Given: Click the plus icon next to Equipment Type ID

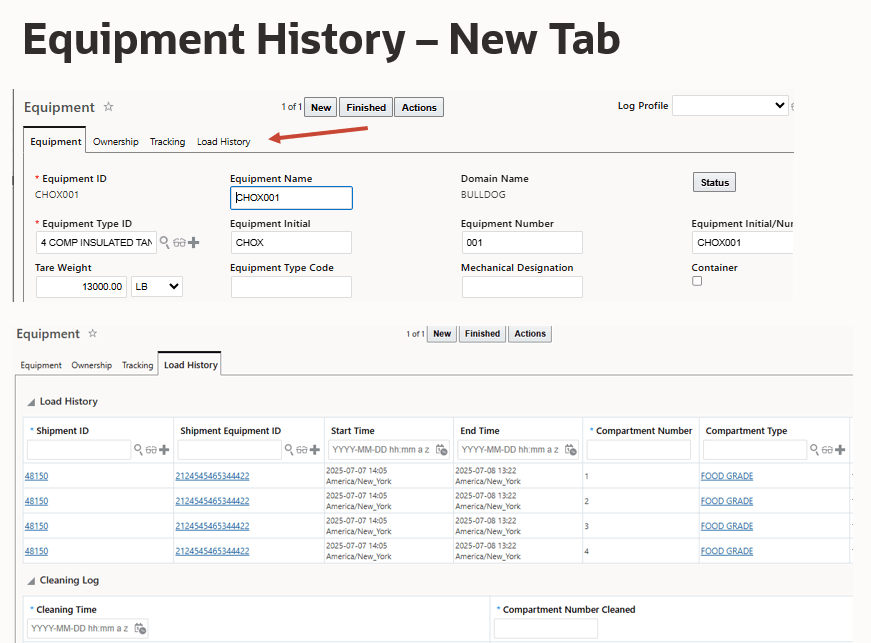Looking at the screenshot, I should coord(193,243).
